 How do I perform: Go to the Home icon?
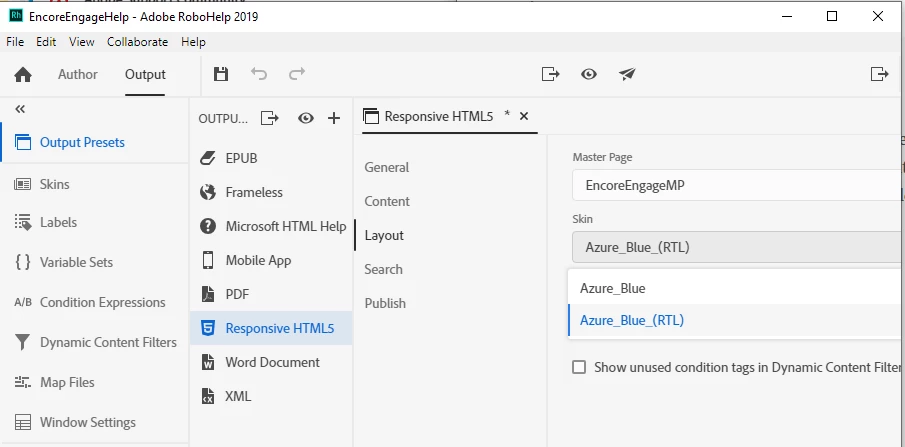pos(23,74)
